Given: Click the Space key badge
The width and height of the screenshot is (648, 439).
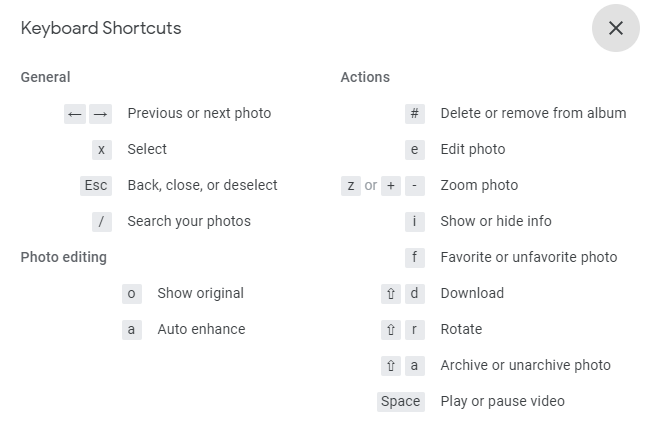Looking at the screenshot, I should tap(401, 401).
